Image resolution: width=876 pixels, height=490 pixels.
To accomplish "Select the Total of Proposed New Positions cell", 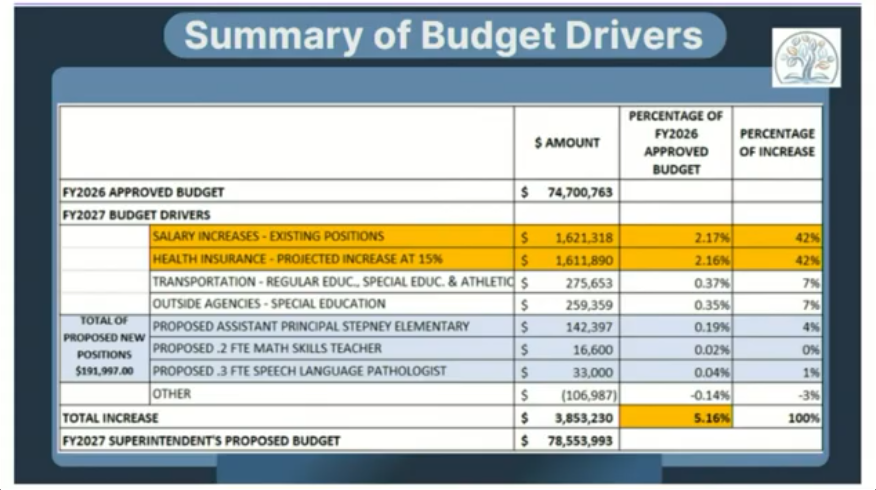I will [x=104, y=347].
